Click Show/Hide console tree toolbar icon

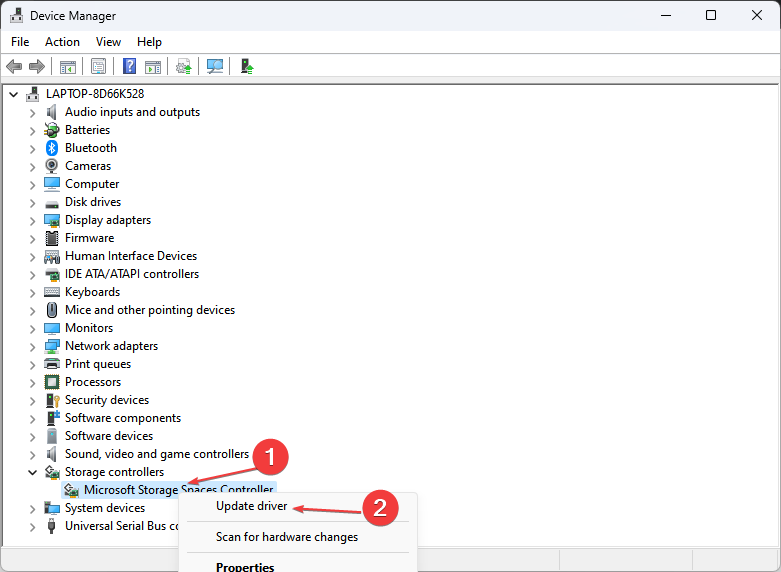[x=68, y=66]
